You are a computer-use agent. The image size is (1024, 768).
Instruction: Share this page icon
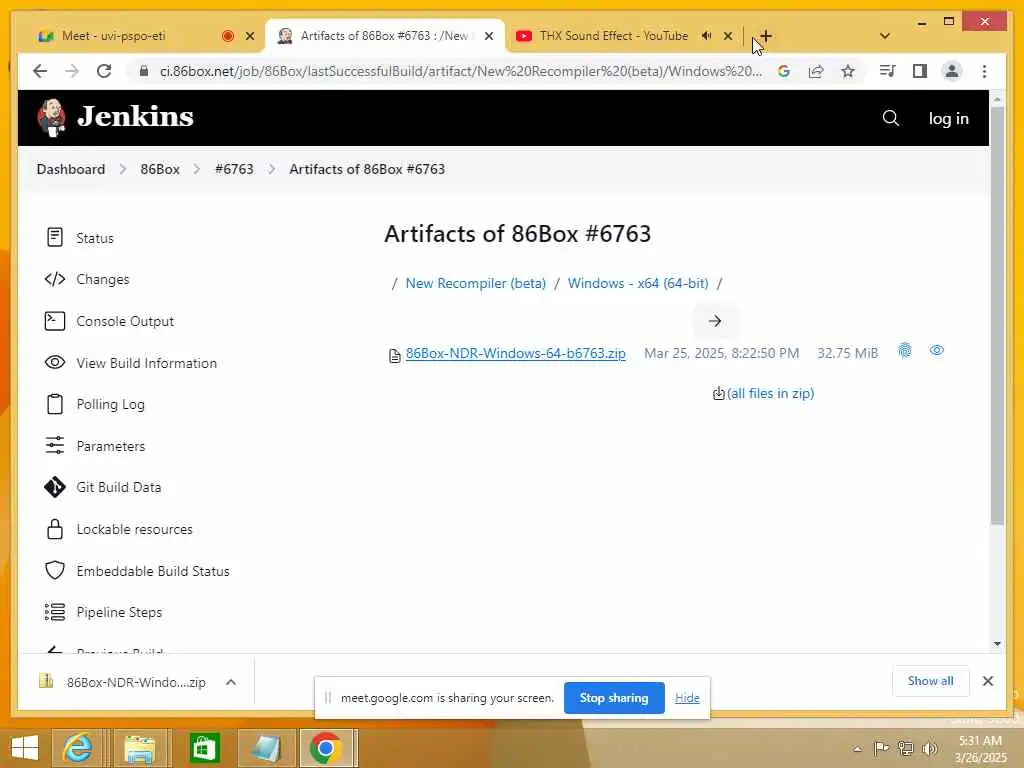[816, 71]
